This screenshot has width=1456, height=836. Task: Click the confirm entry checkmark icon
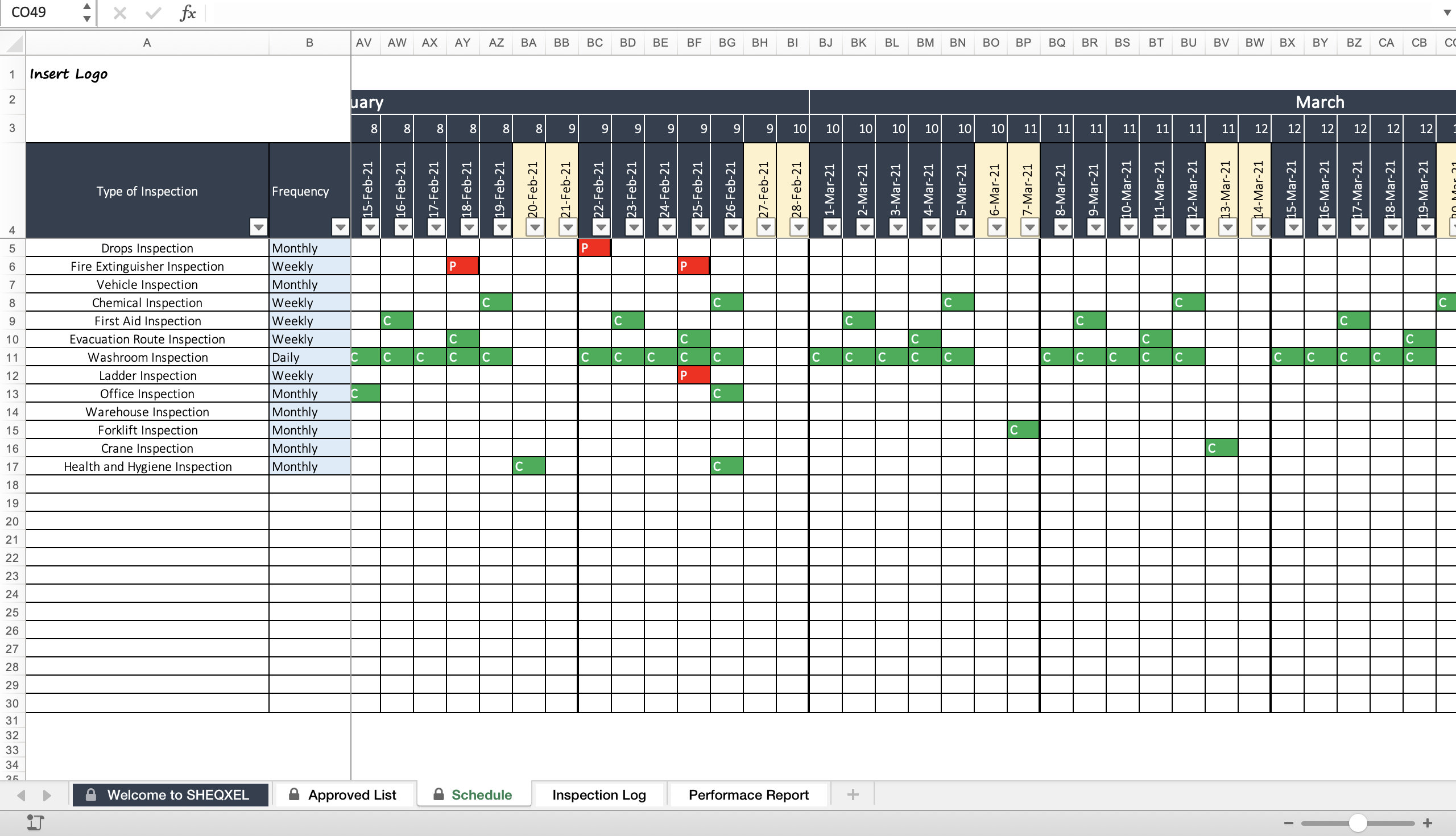click(153, 13)
